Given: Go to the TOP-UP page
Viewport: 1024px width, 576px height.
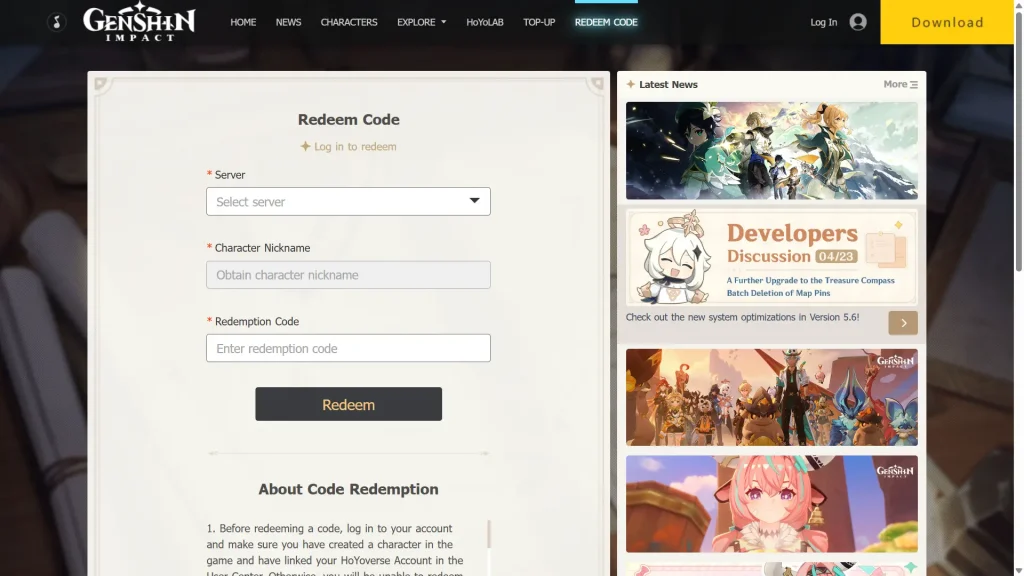Looking at the screenshot, I should [539, 22].
